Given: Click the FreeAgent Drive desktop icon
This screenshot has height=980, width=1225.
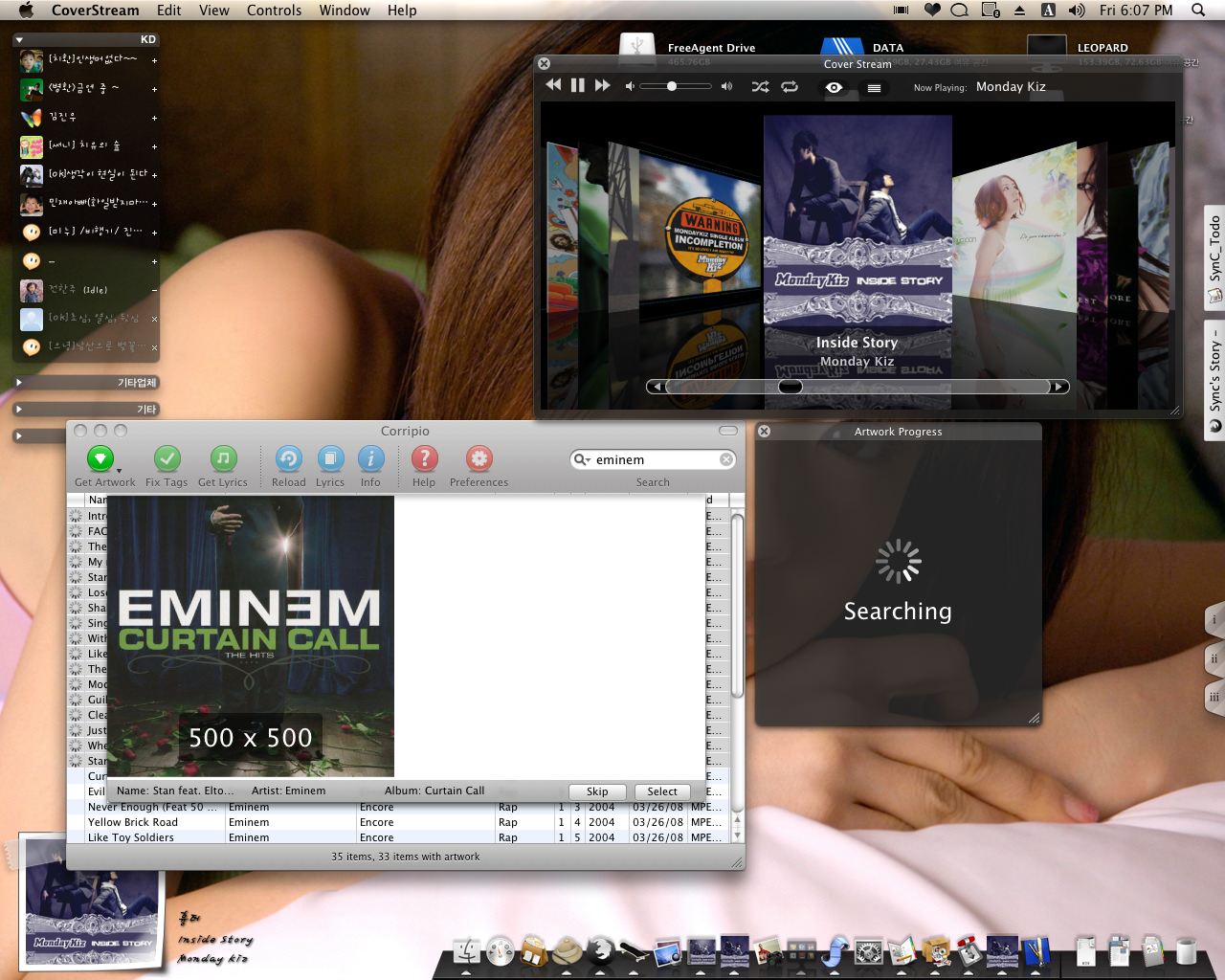Looking at the screenshot, I should click(637, 48).
